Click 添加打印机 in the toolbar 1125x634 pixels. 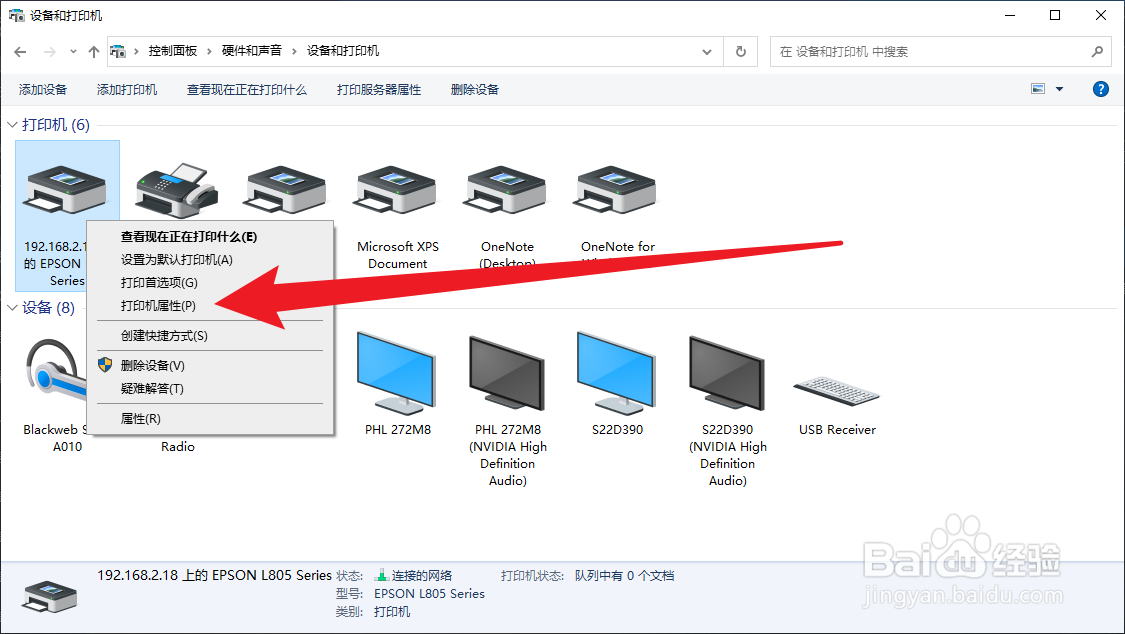(127, 90)
